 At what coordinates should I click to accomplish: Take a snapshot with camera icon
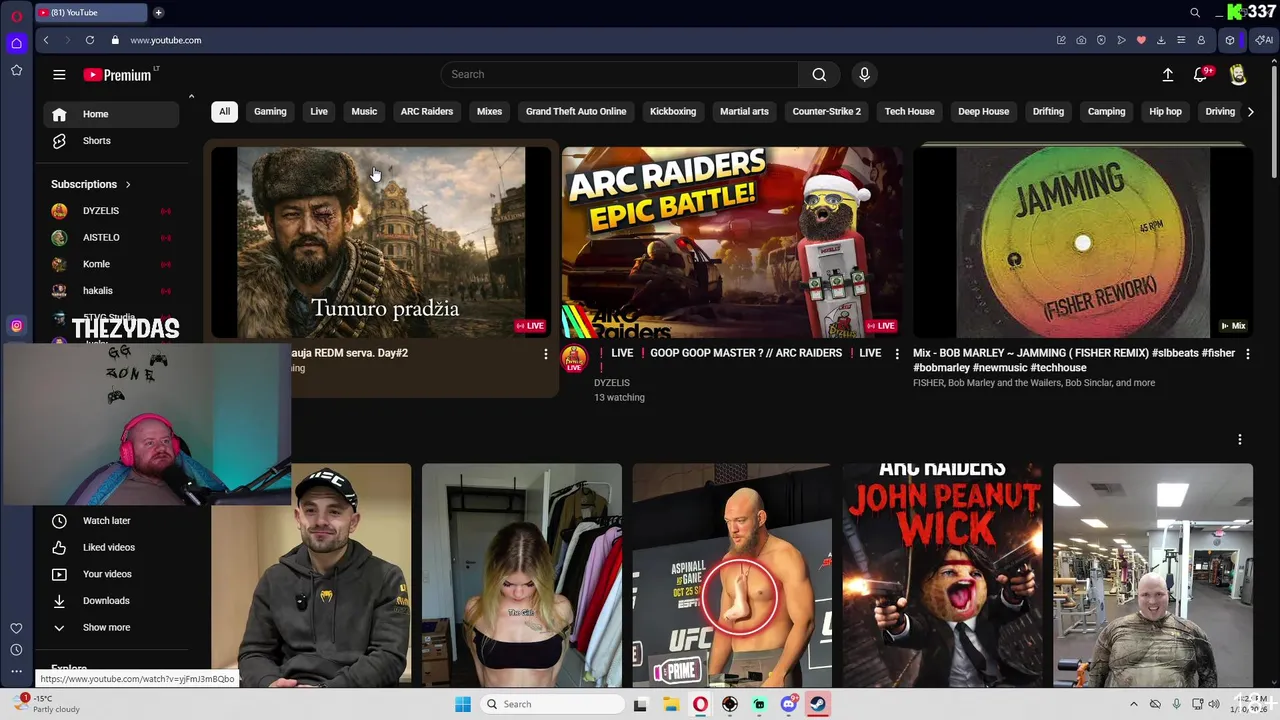1081,40
